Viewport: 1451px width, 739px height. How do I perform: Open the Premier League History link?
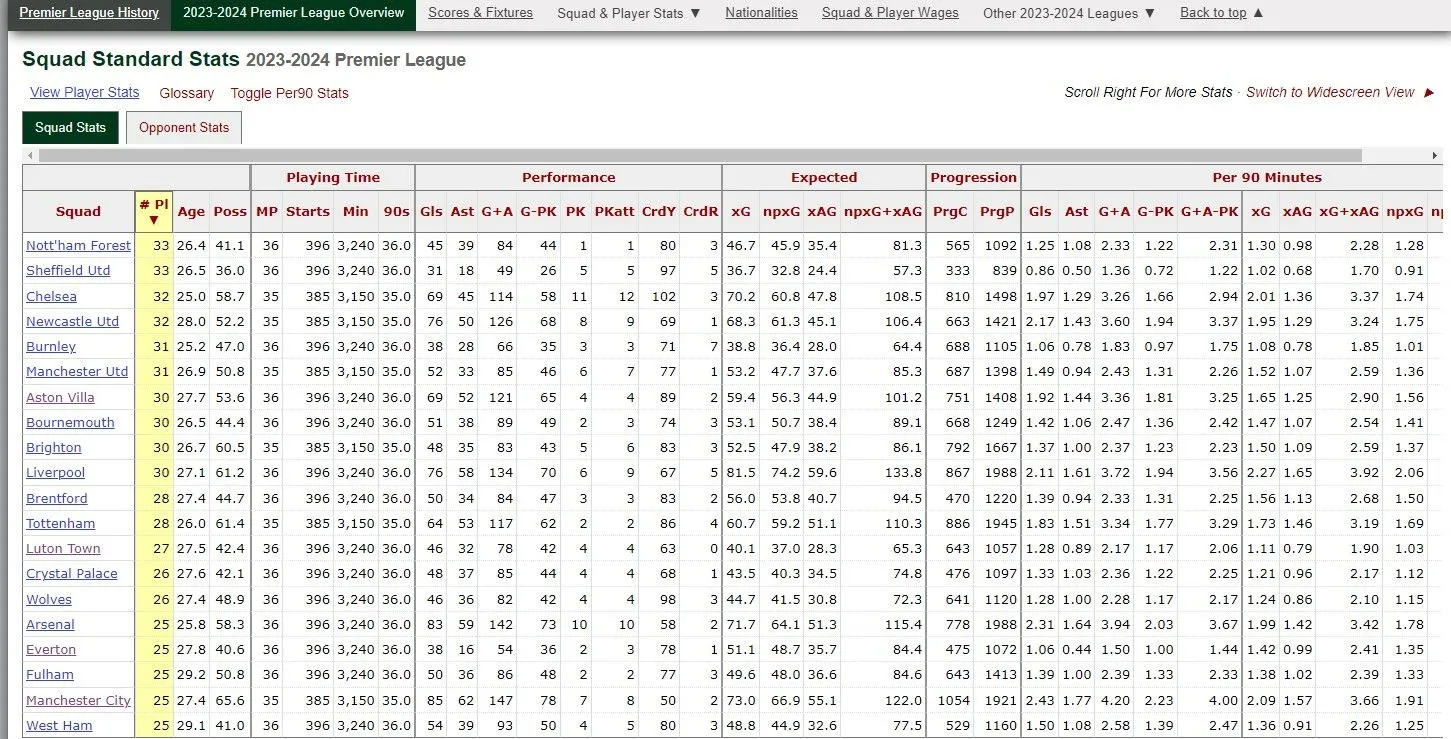[x=89, y=13]
